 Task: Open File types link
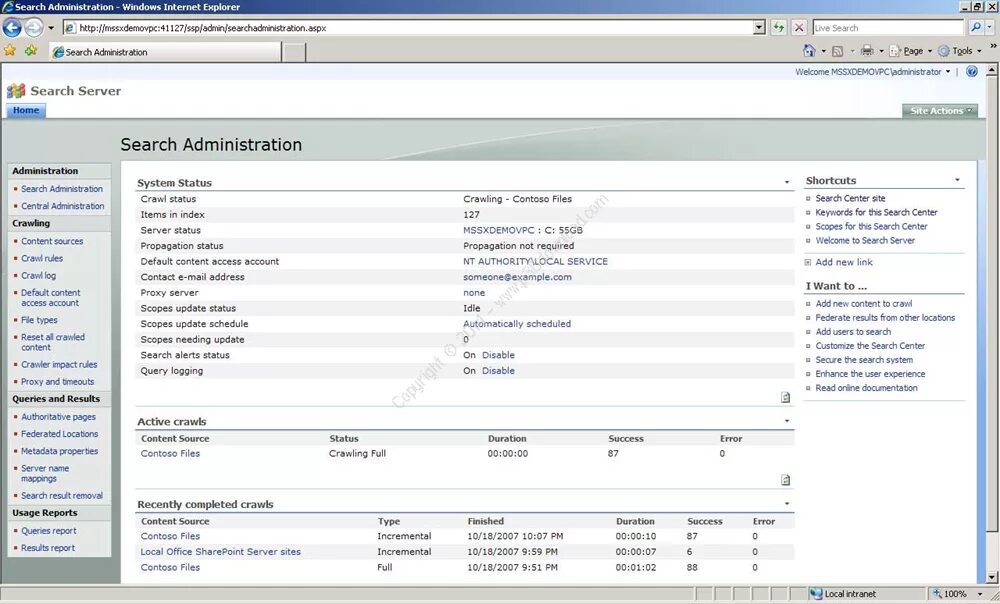coord(39,320)
